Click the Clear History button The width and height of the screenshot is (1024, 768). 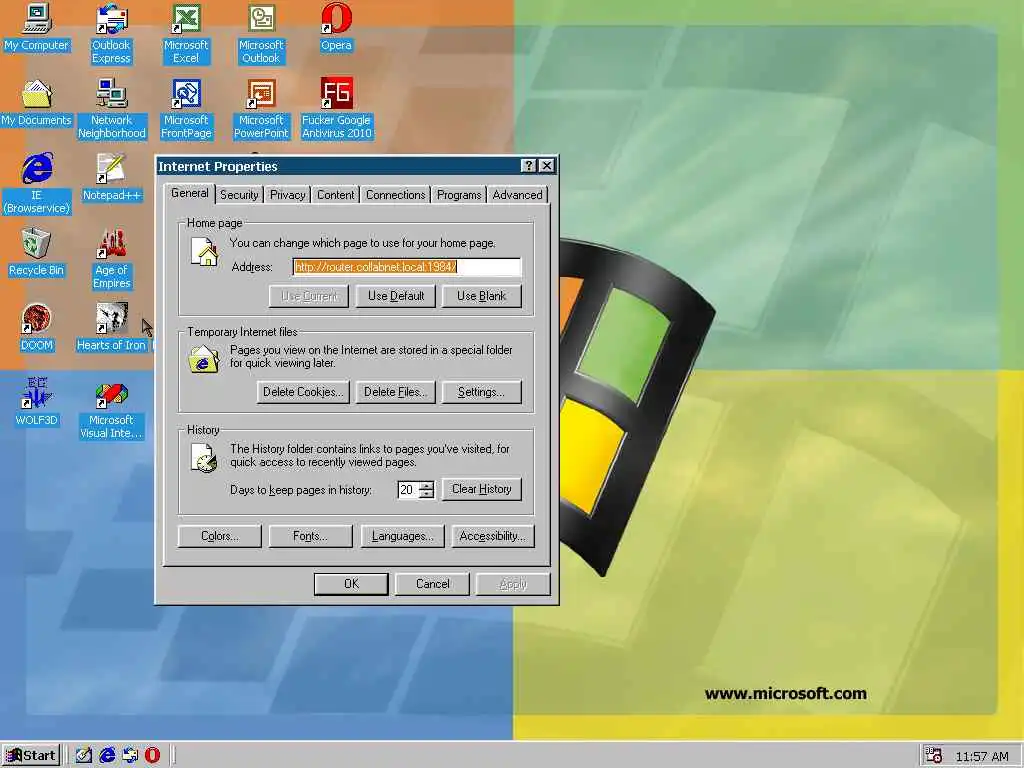click(x=481, y=489)
